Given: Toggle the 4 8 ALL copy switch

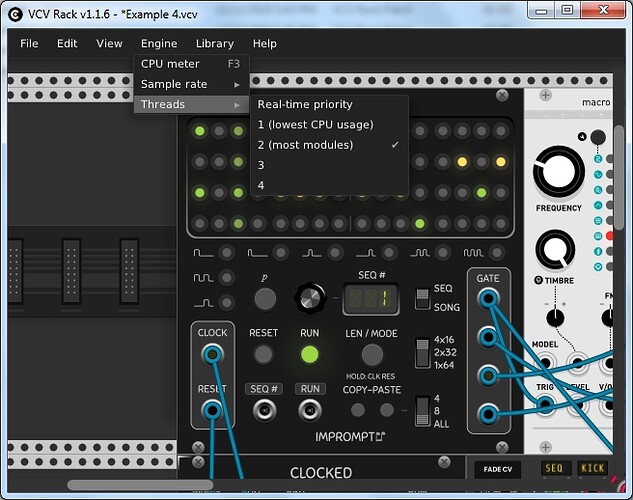Looking at the screenshot, I should tap(423, 411).
